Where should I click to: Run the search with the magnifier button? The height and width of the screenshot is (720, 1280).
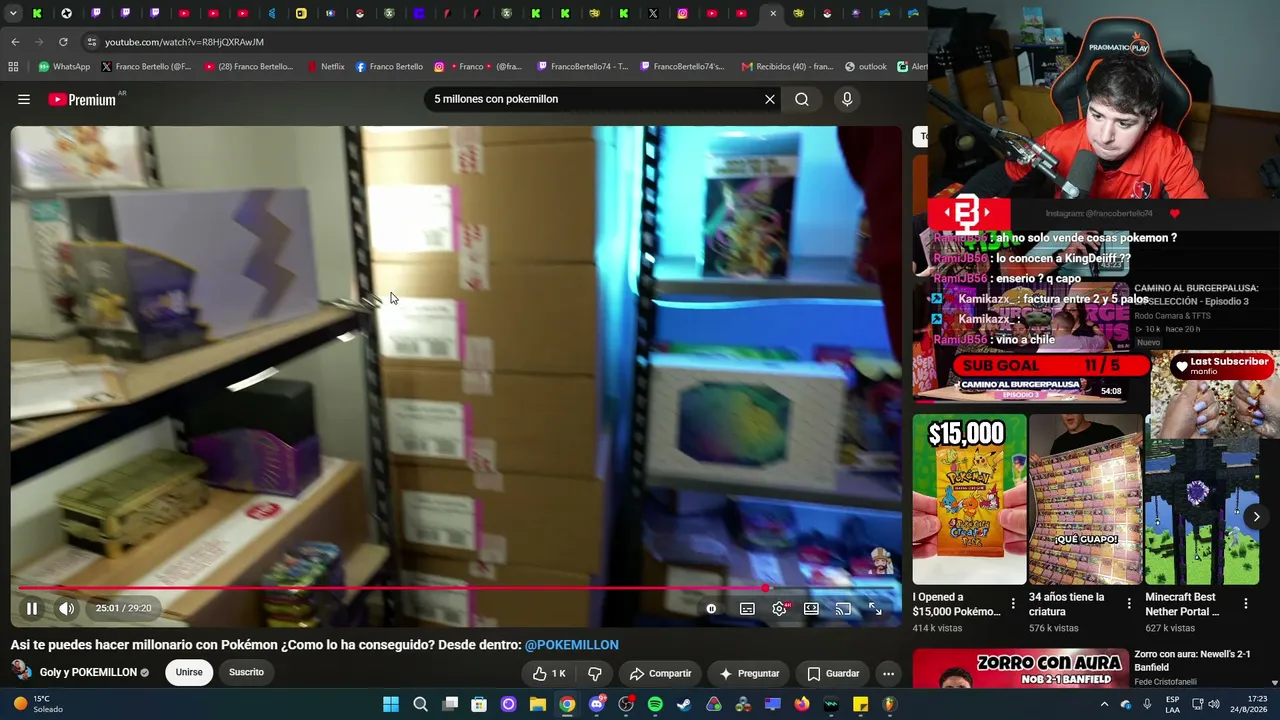[802, 99]
